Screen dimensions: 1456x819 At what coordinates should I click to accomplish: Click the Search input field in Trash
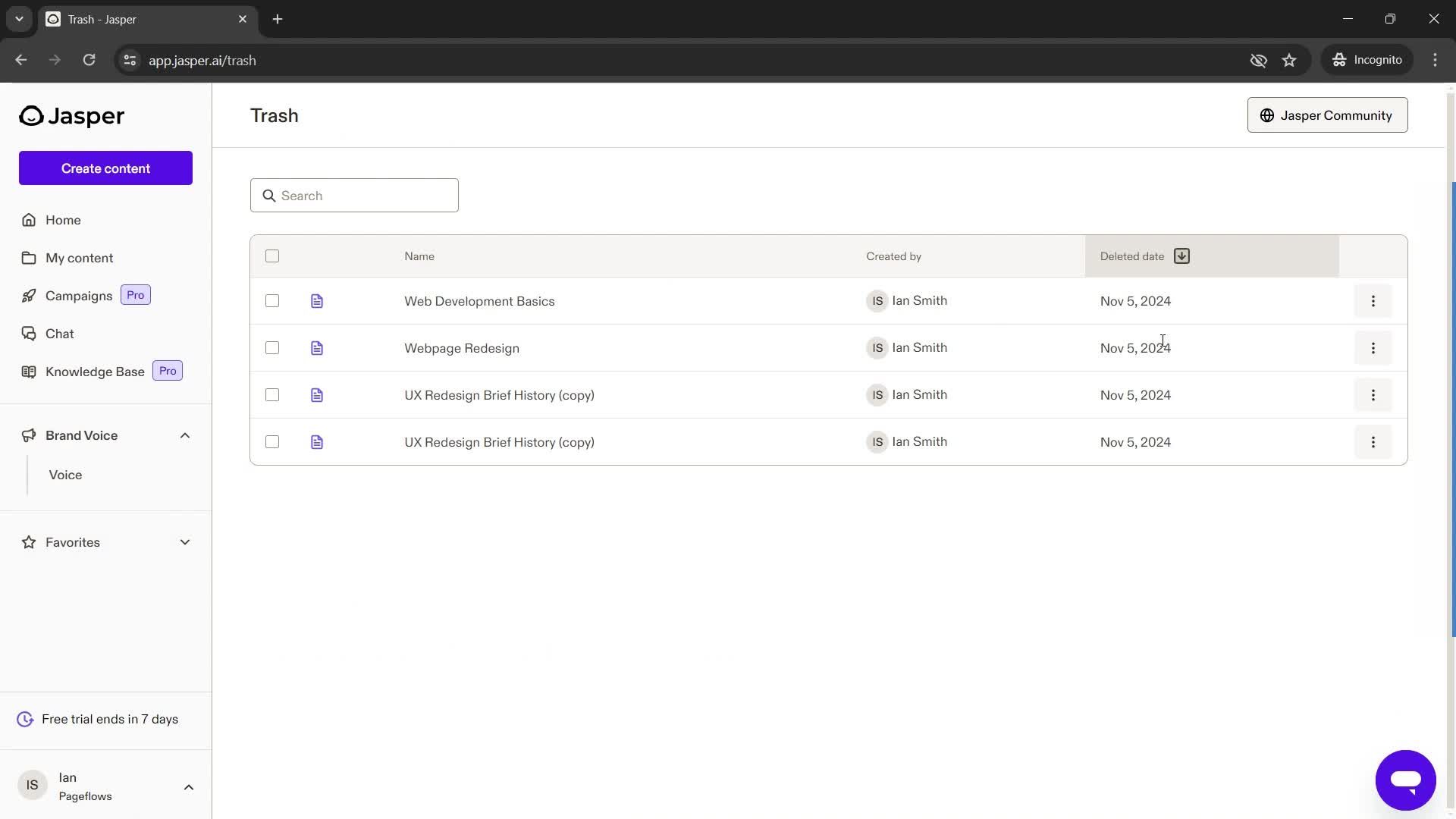tap(354, 195)
